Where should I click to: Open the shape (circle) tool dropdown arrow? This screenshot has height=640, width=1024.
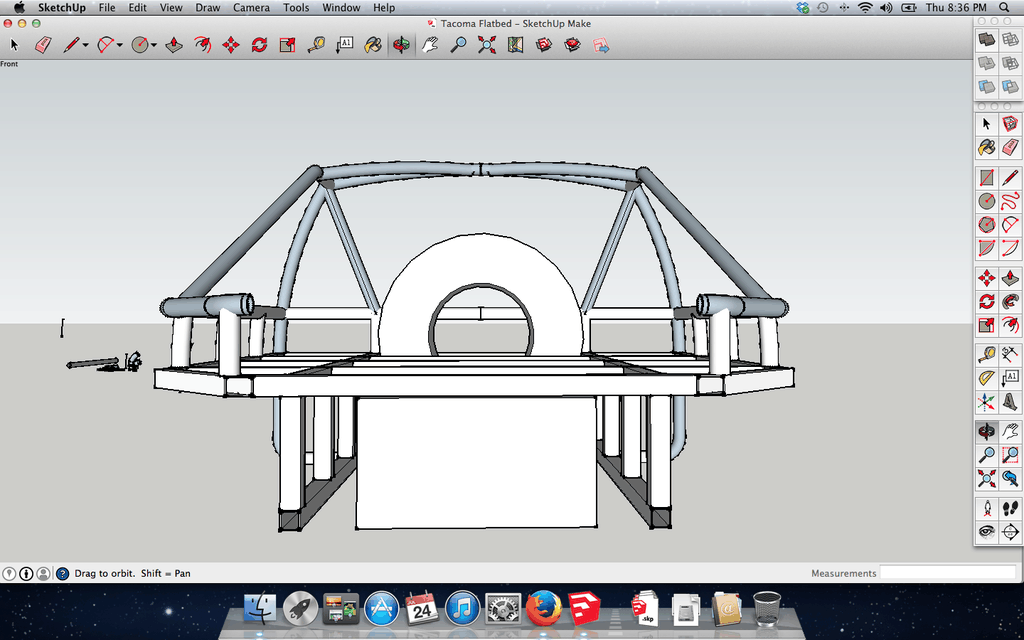[x=154, y=45]
